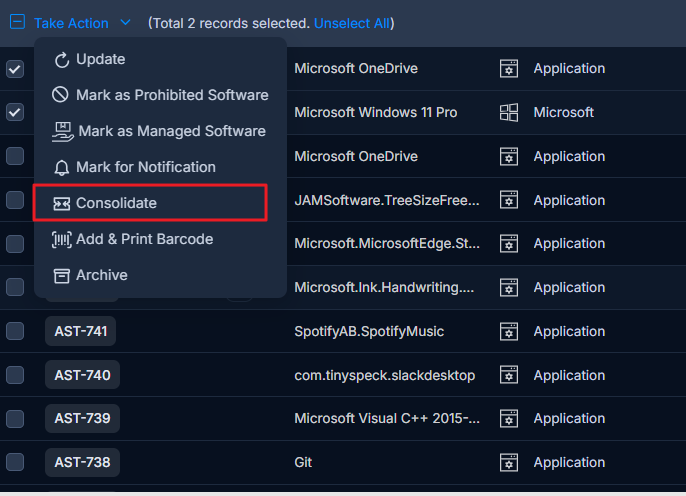Choose Update from the action menu
The image size is (686, 496).
click(101, 59)
